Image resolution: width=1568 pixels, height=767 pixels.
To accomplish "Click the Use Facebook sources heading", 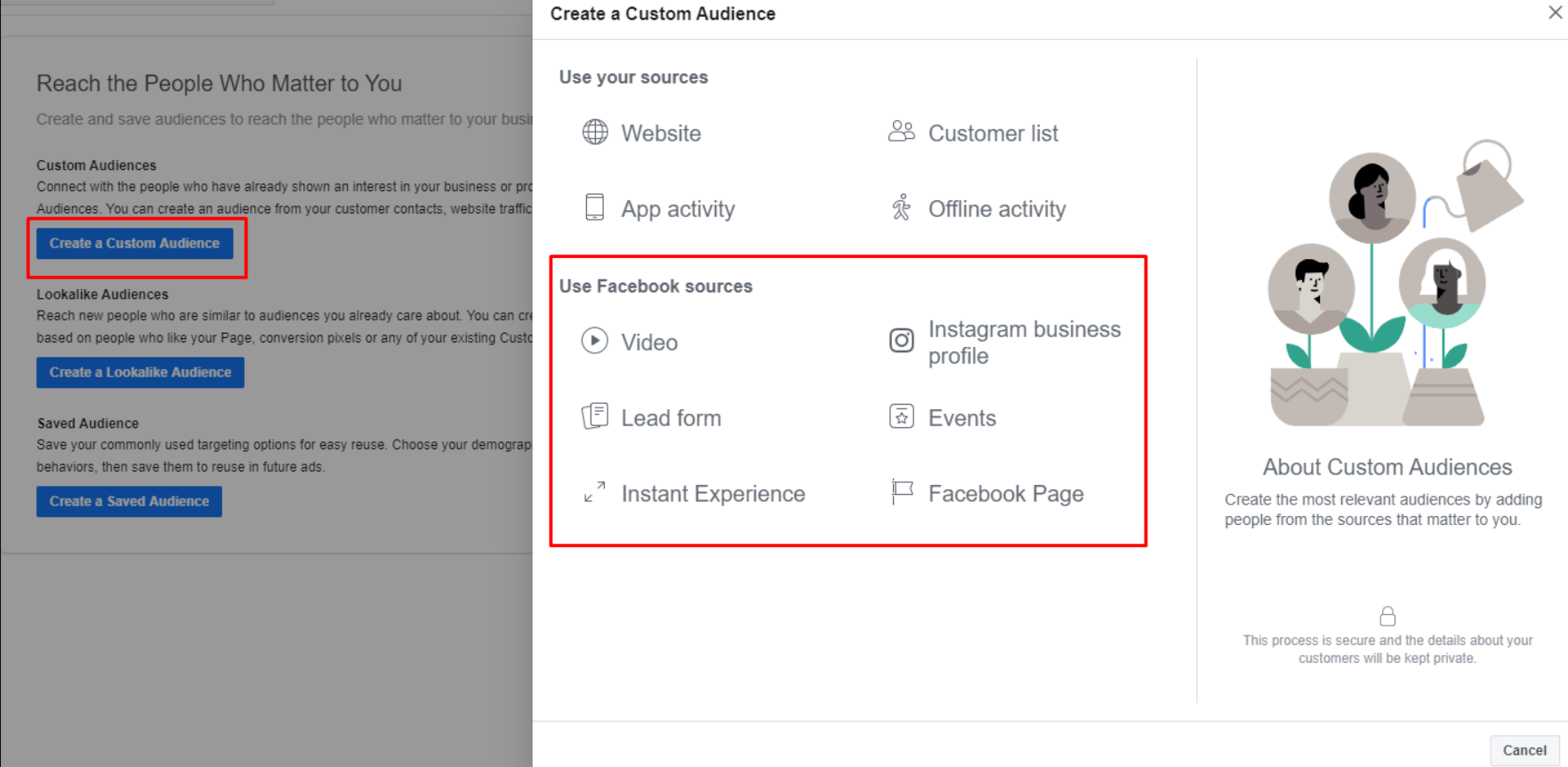I will pyautogui.click(x=655, y=286).
